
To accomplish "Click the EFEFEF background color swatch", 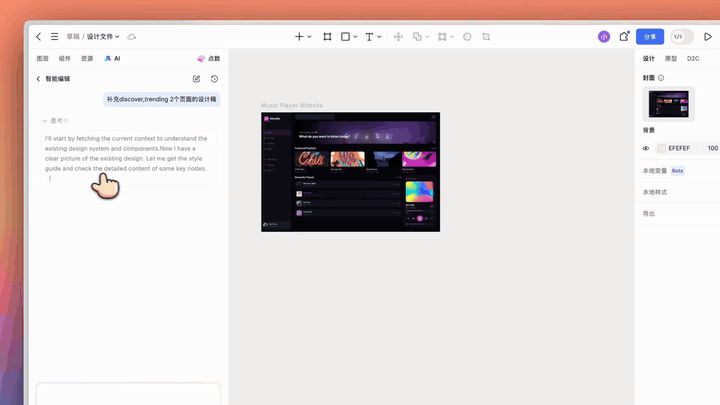I will (662, 148).
